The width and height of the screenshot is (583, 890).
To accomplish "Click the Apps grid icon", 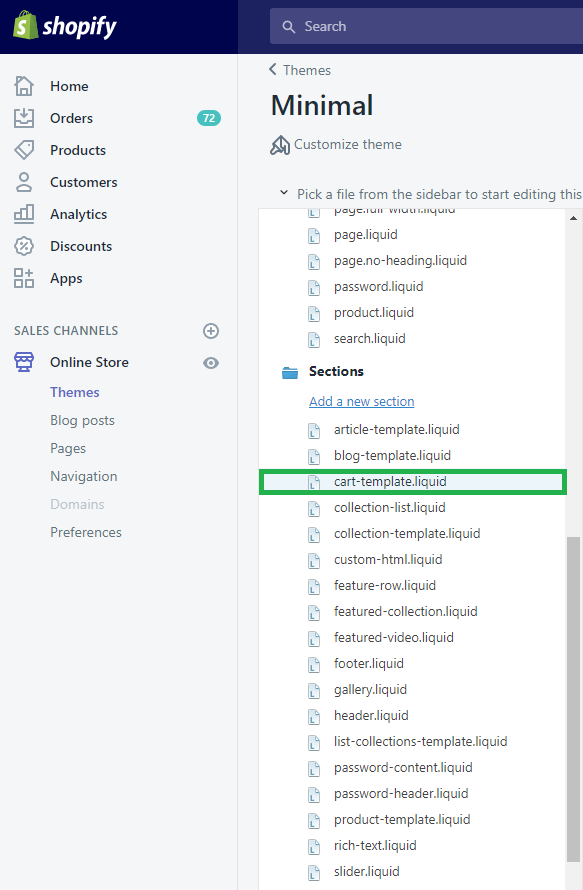I will pos(24,278).
